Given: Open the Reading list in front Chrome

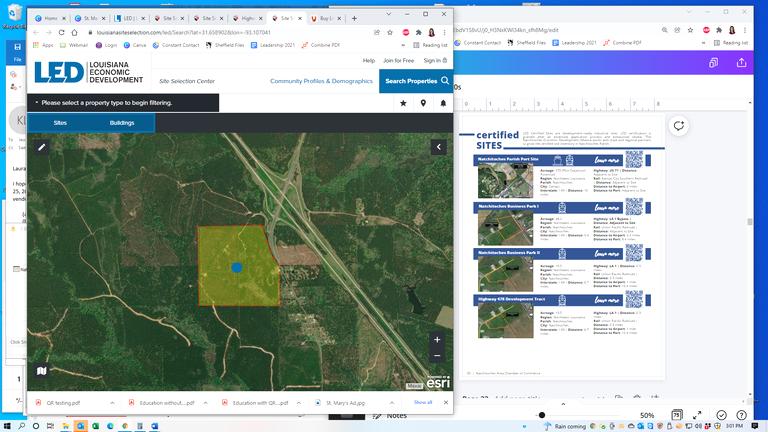Looking at the screenshot, I should tap(431, 45).
